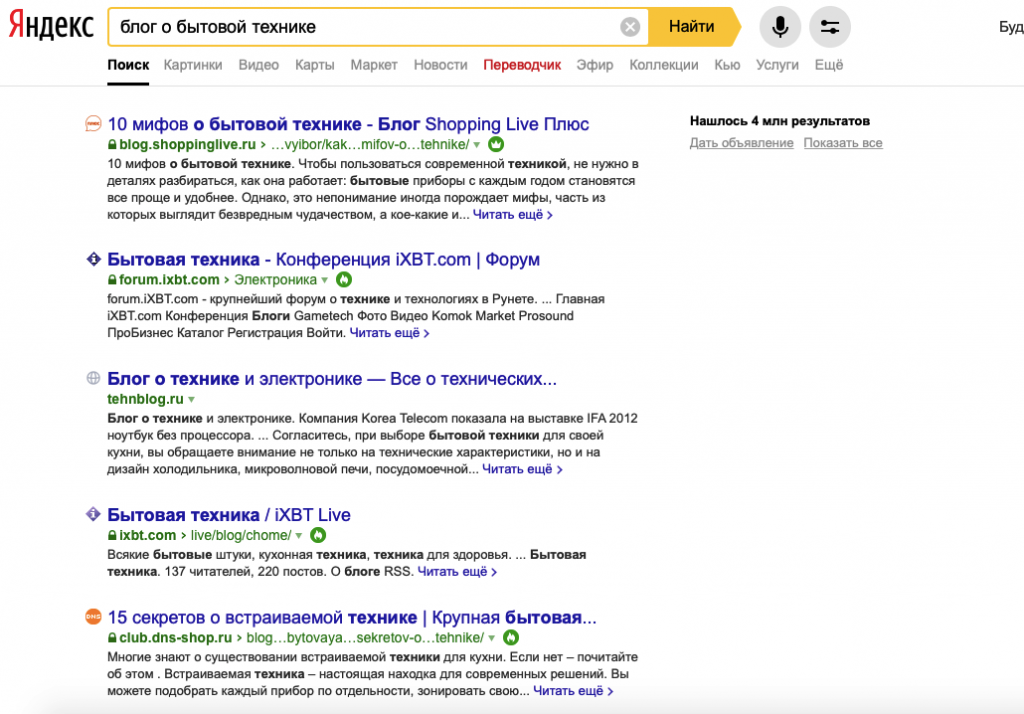The height and width of the screenshot is (714, 1024).
Task: Open Бытовая техника Конференция iXBT.com result
Action: click(323, 259)
